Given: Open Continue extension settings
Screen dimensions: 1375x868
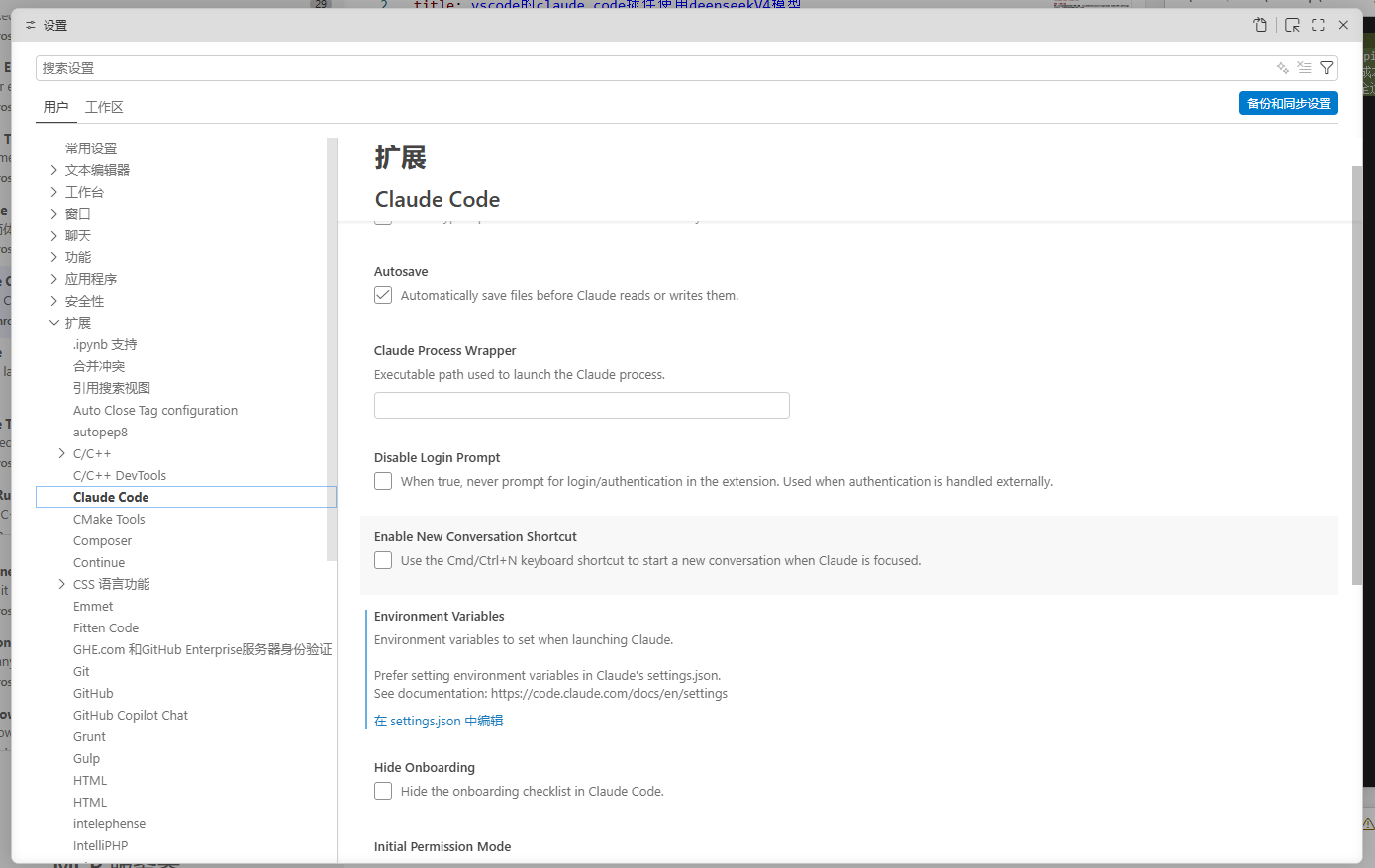Looking at the screenshot, I should (99, 562).
